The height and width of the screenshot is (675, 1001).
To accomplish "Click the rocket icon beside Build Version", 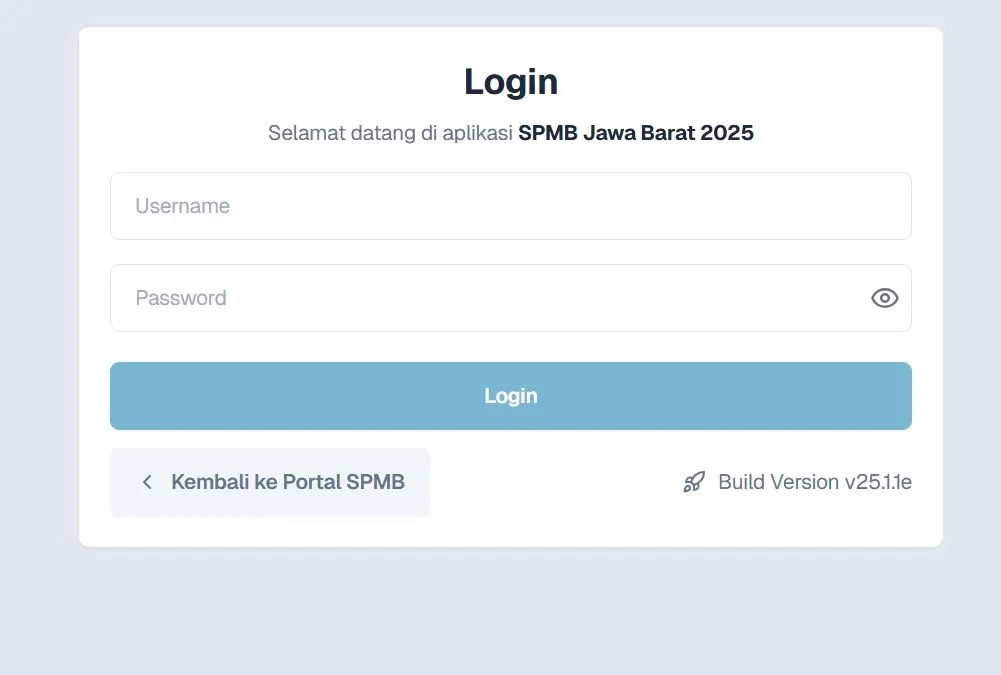I will [694, 482].
